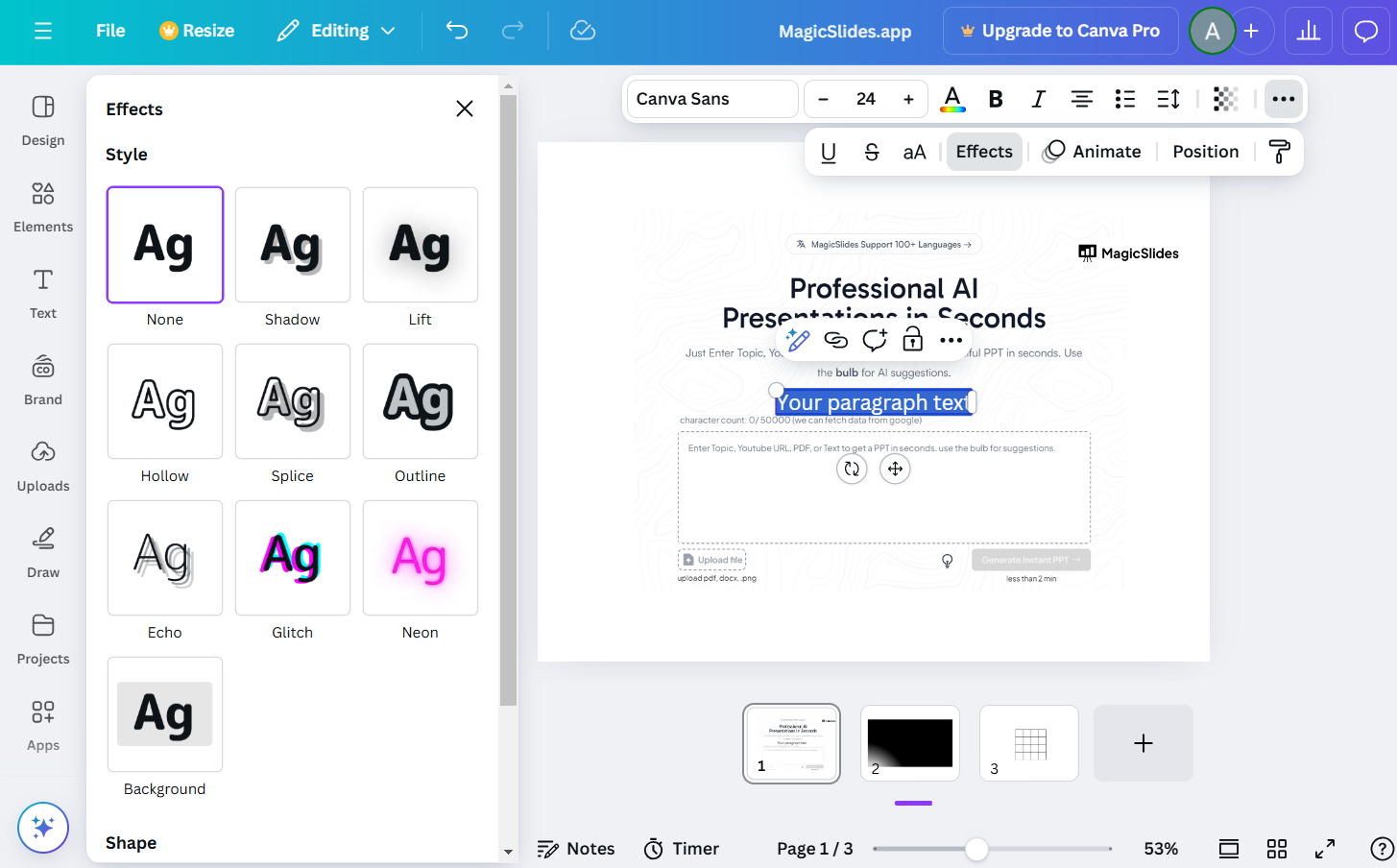Image resolution: width=1397 pixels, height=868 pixels.
Task: Add a new page
Action: (x=1144, y=743)
